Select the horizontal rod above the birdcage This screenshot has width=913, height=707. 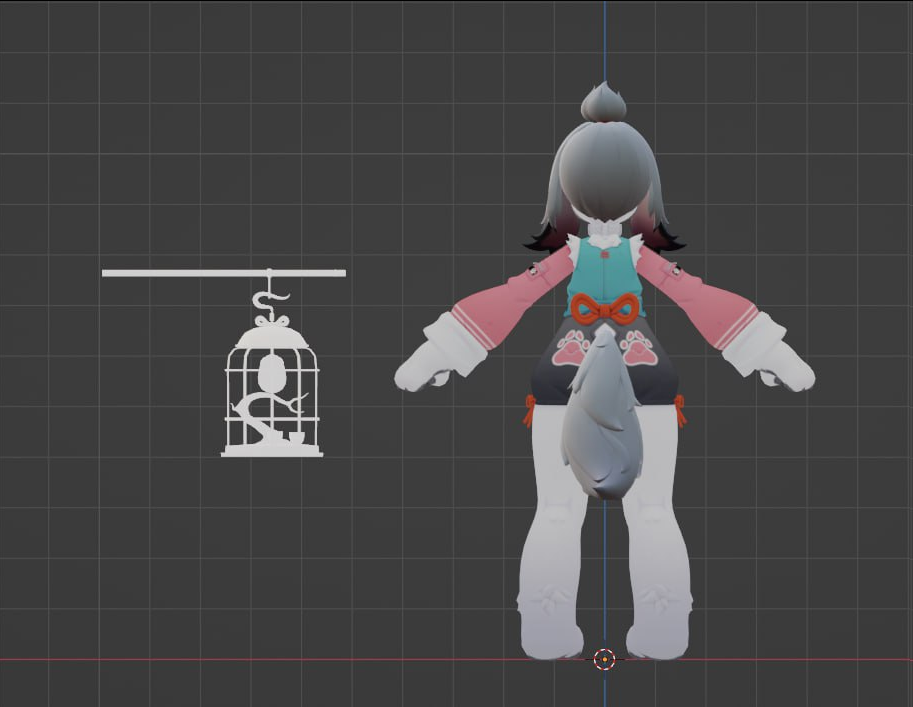point(224,273)
